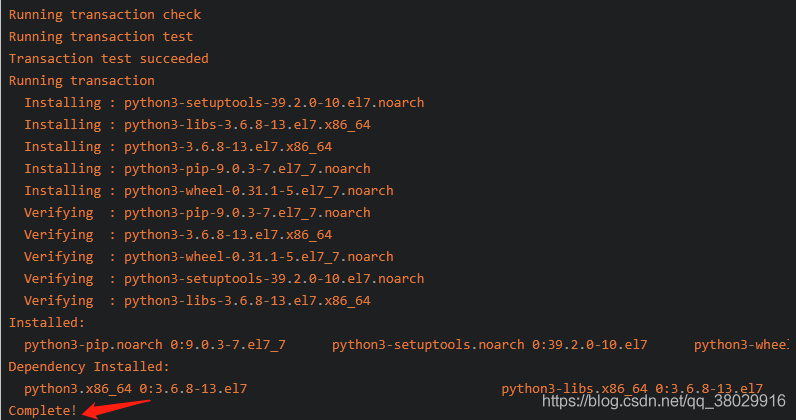The width and height of the screenshot is (796, 420).
Task: Open the blog.csdn.net watermark link
Action: (664, 401)
